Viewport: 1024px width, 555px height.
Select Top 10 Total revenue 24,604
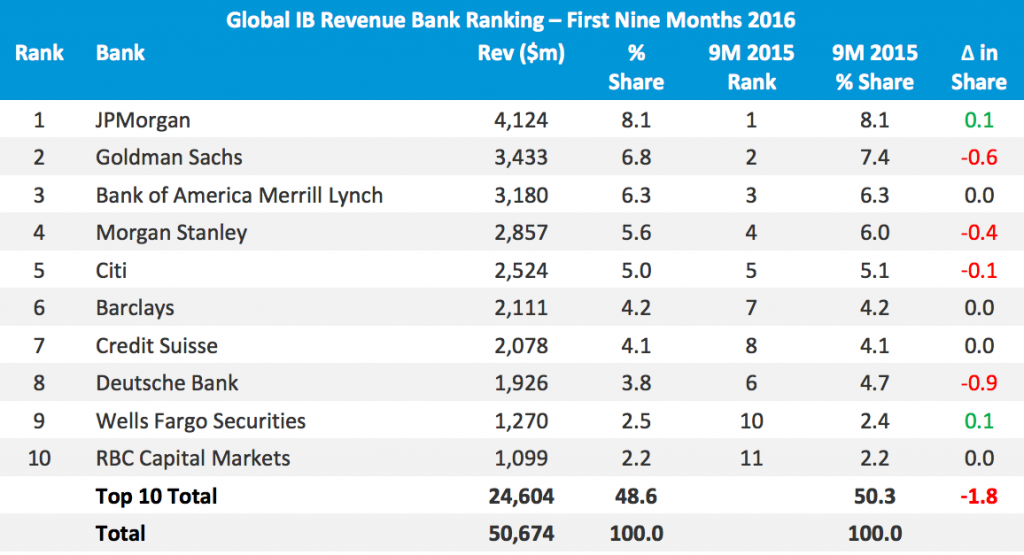[521, 496]
